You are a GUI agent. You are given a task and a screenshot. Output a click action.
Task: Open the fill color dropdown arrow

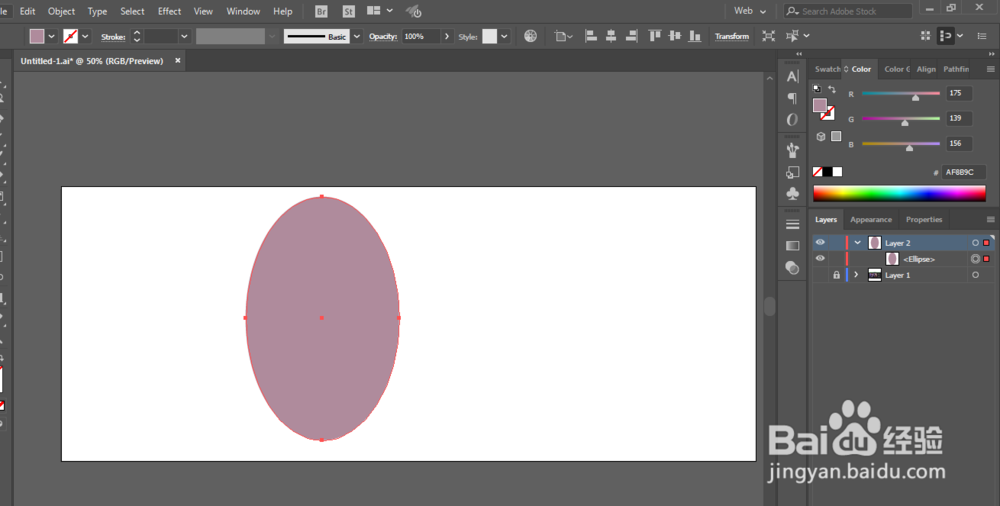52,36
